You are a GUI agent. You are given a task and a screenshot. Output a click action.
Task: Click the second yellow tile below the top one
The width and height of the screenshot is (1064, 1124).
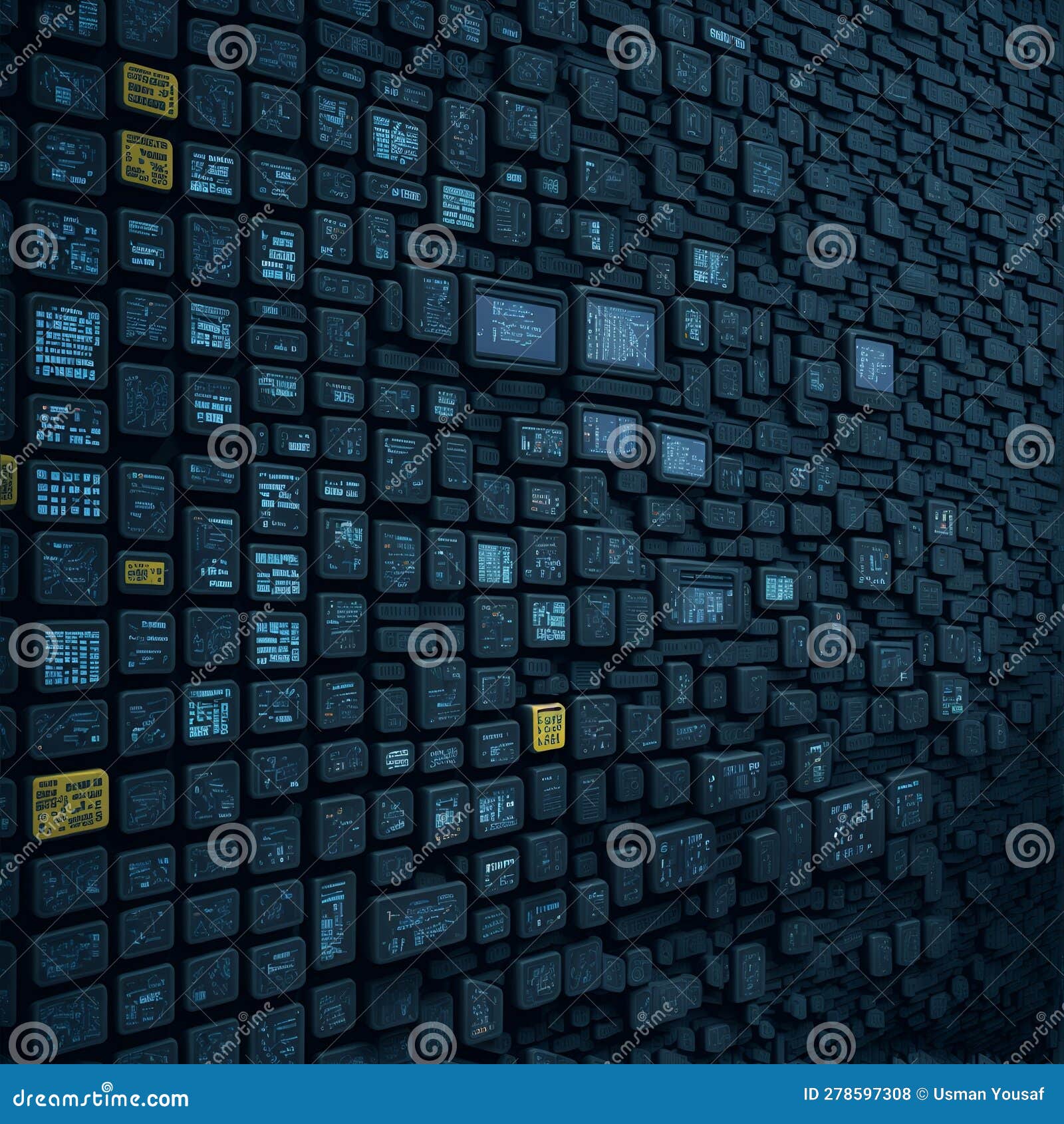point(148,160)
